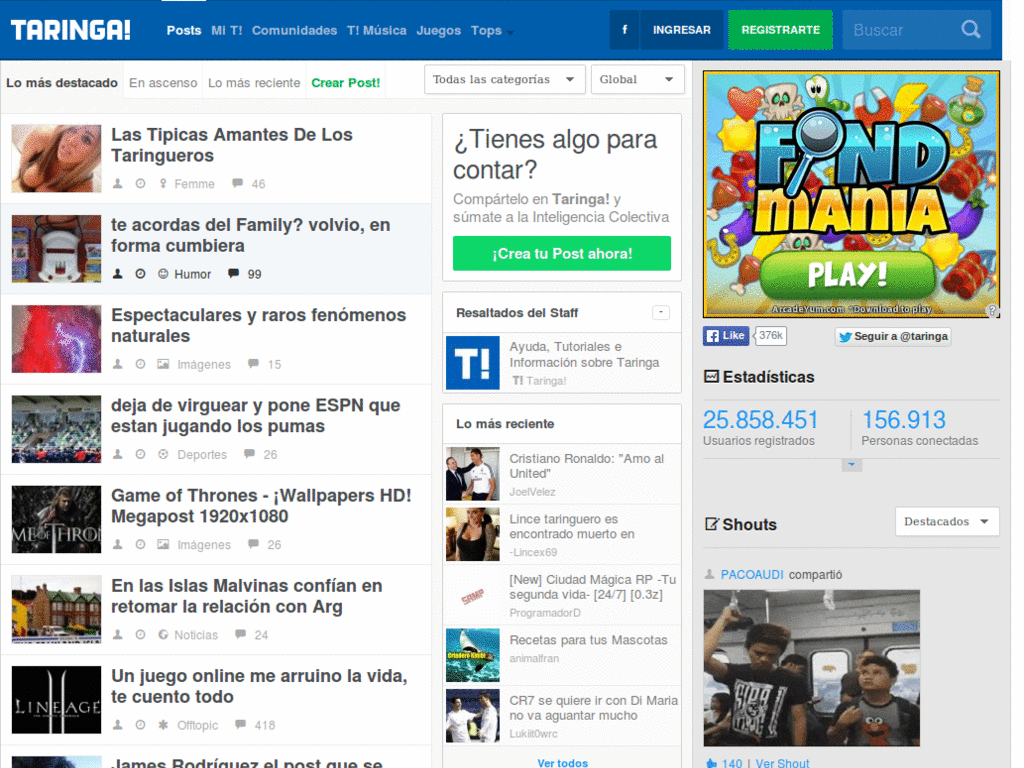Click the search magnifier icon
1024x768 pixels.
tap(970, 30)
